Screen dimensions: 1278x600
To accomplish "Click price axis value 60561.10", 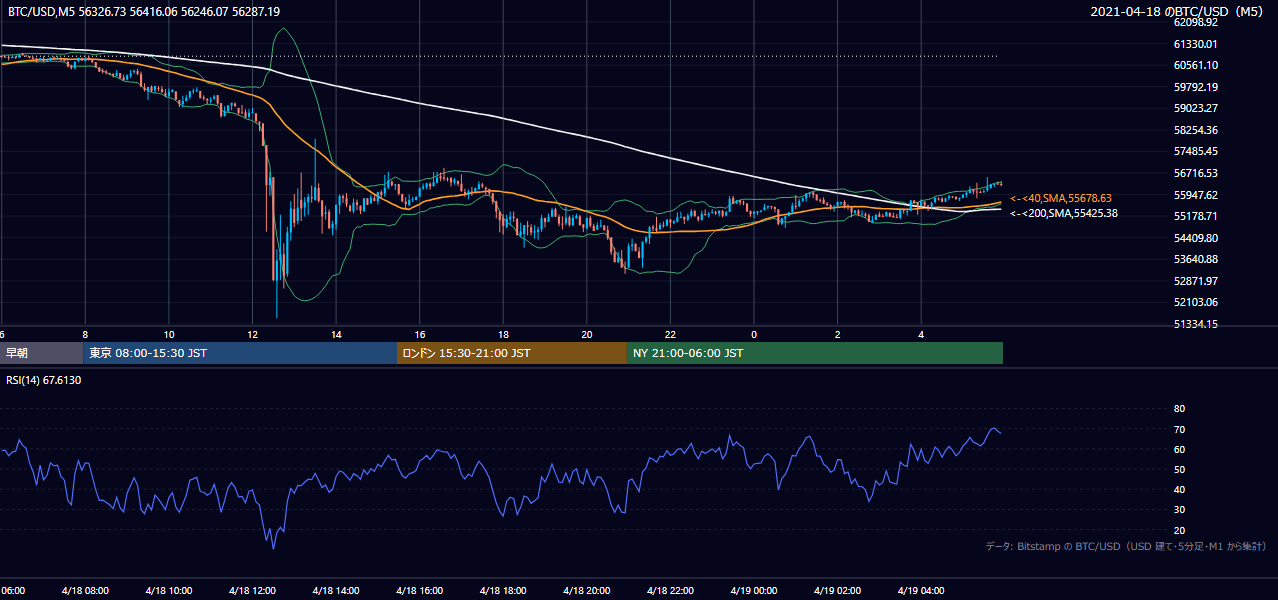I will (1195, 65).
